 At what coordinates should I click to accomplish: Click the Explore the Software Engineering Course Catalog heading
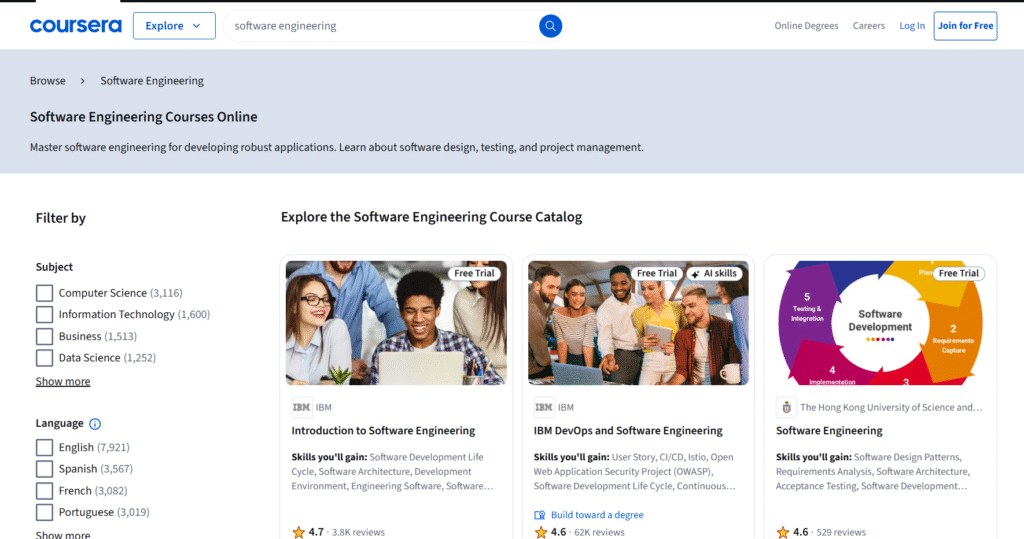pos(431,217)
